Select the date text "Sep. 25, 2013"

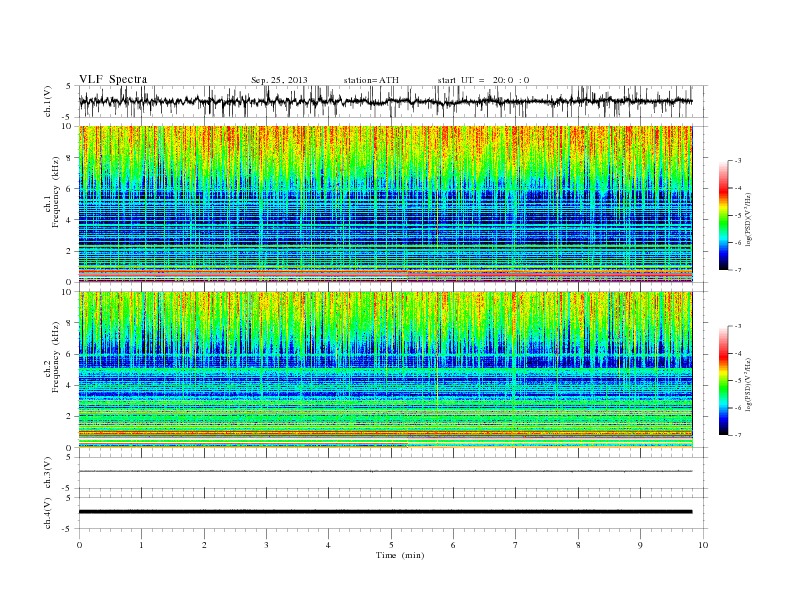click(279, 80)
